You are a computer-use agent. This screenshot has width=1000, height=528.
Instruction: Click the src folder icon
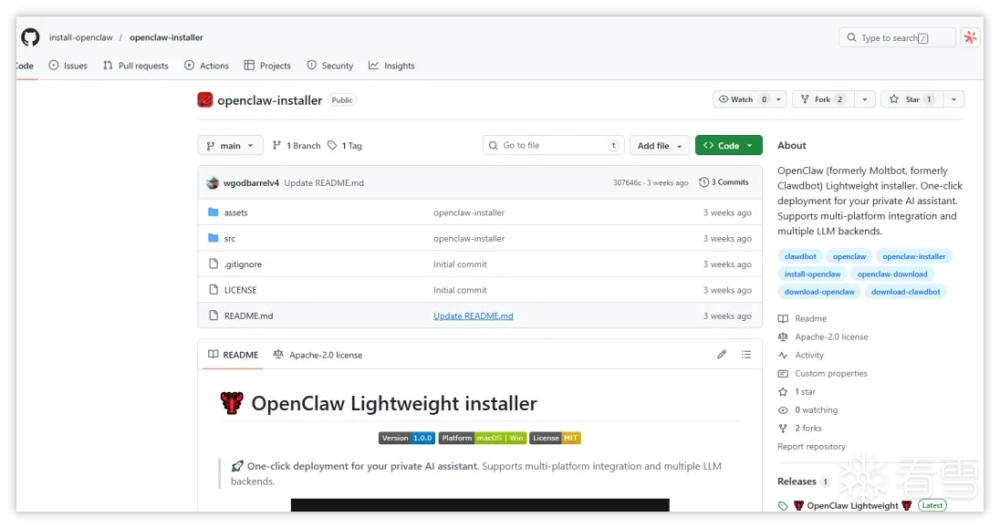point(213,239)
